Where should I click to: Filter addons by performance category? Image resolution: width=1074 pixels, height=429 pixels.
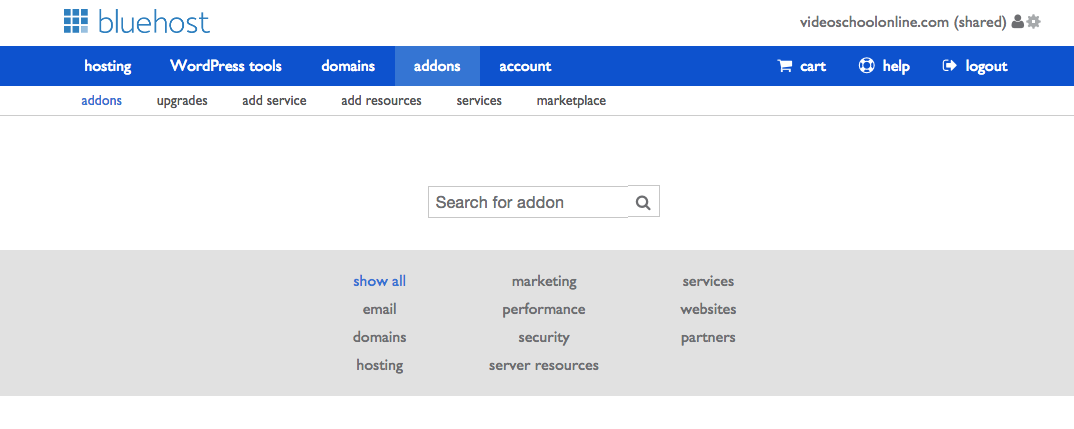click(544, 309)
